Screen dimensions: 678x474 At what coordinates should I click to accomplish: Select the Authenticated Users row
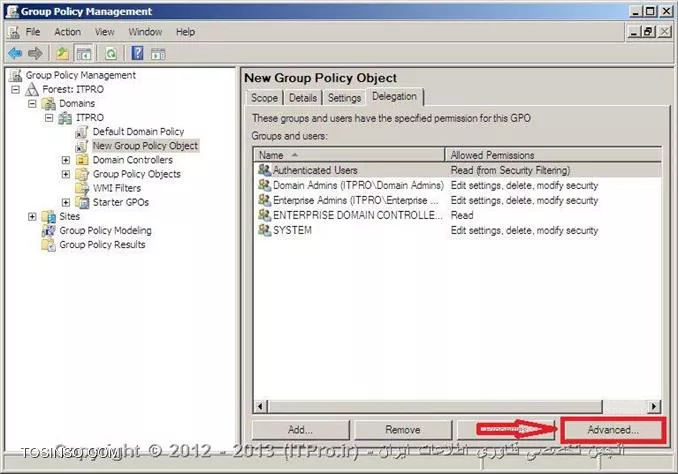pyautogui.click(x=457, y=170)
